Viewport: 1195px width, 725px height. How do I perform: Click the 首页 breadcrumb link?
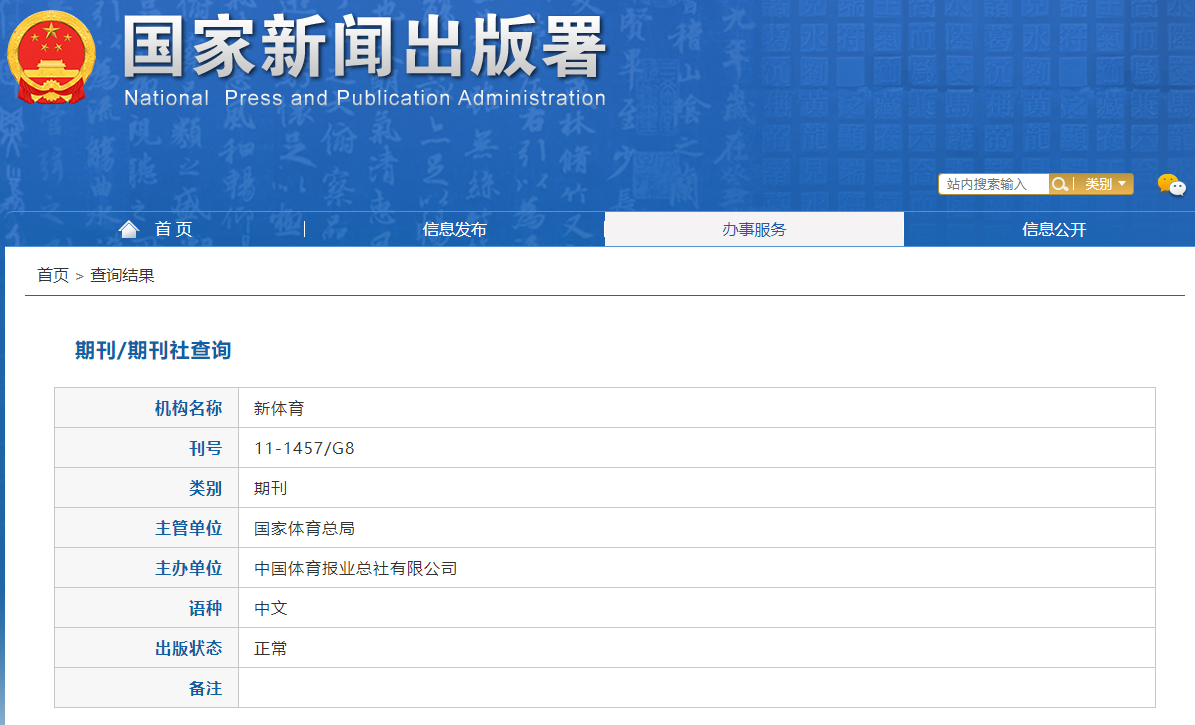point(53,275)
